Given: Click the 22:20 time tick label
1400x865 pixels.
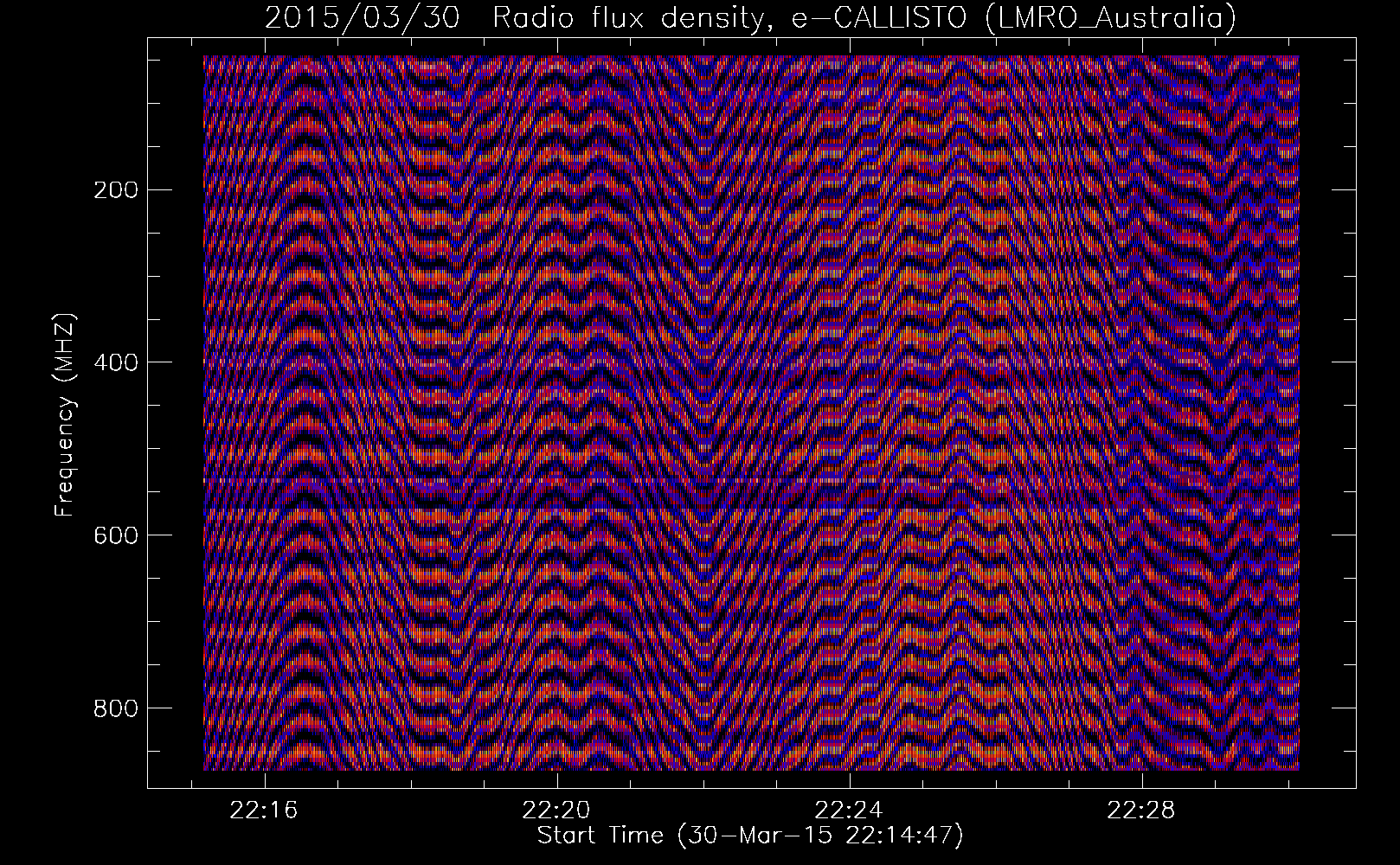Looking at the screenshot, I should [557, 810].
